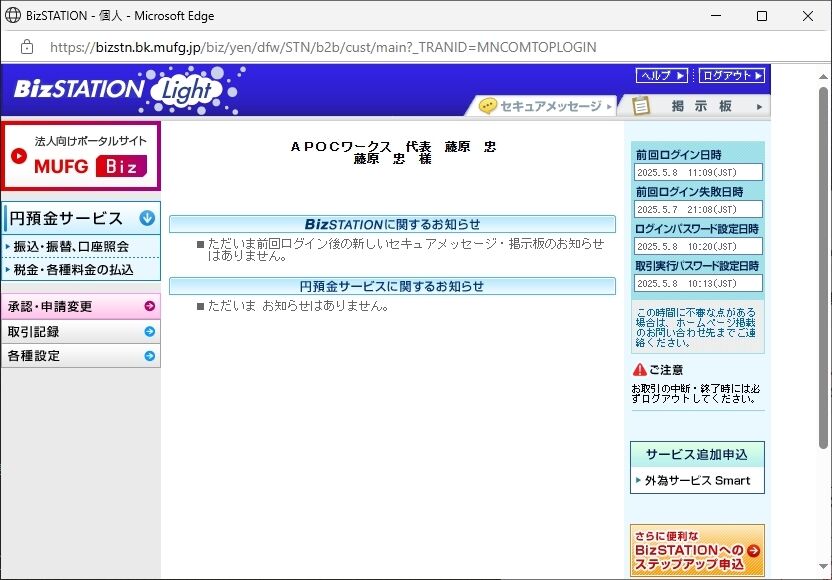Click the 掲示板 notepad icon

click(x=641, y=106)
